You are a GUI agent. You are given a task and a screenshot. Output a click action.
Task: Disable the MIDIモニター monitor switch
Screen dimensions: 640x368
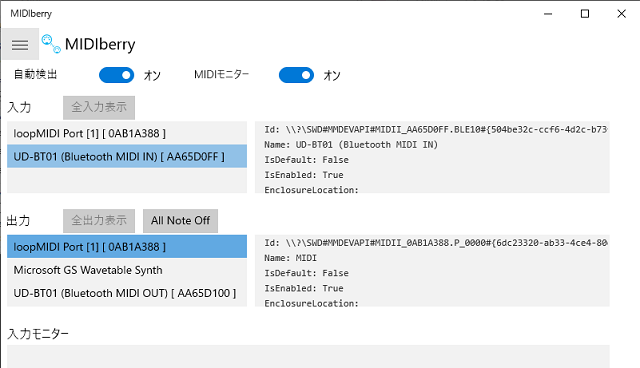tap(296, 75)
